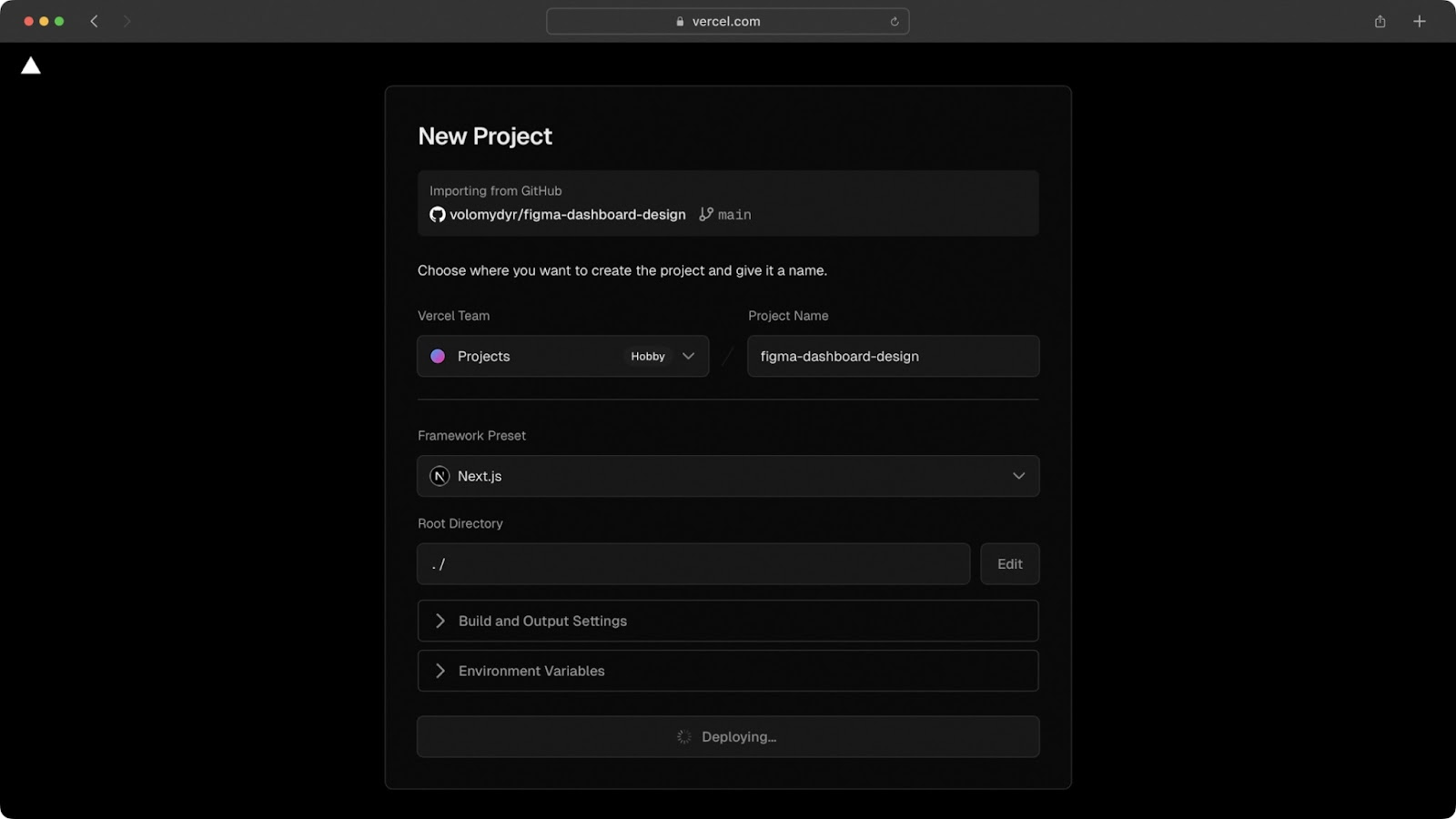Click the Deploying button

point(728,737)
